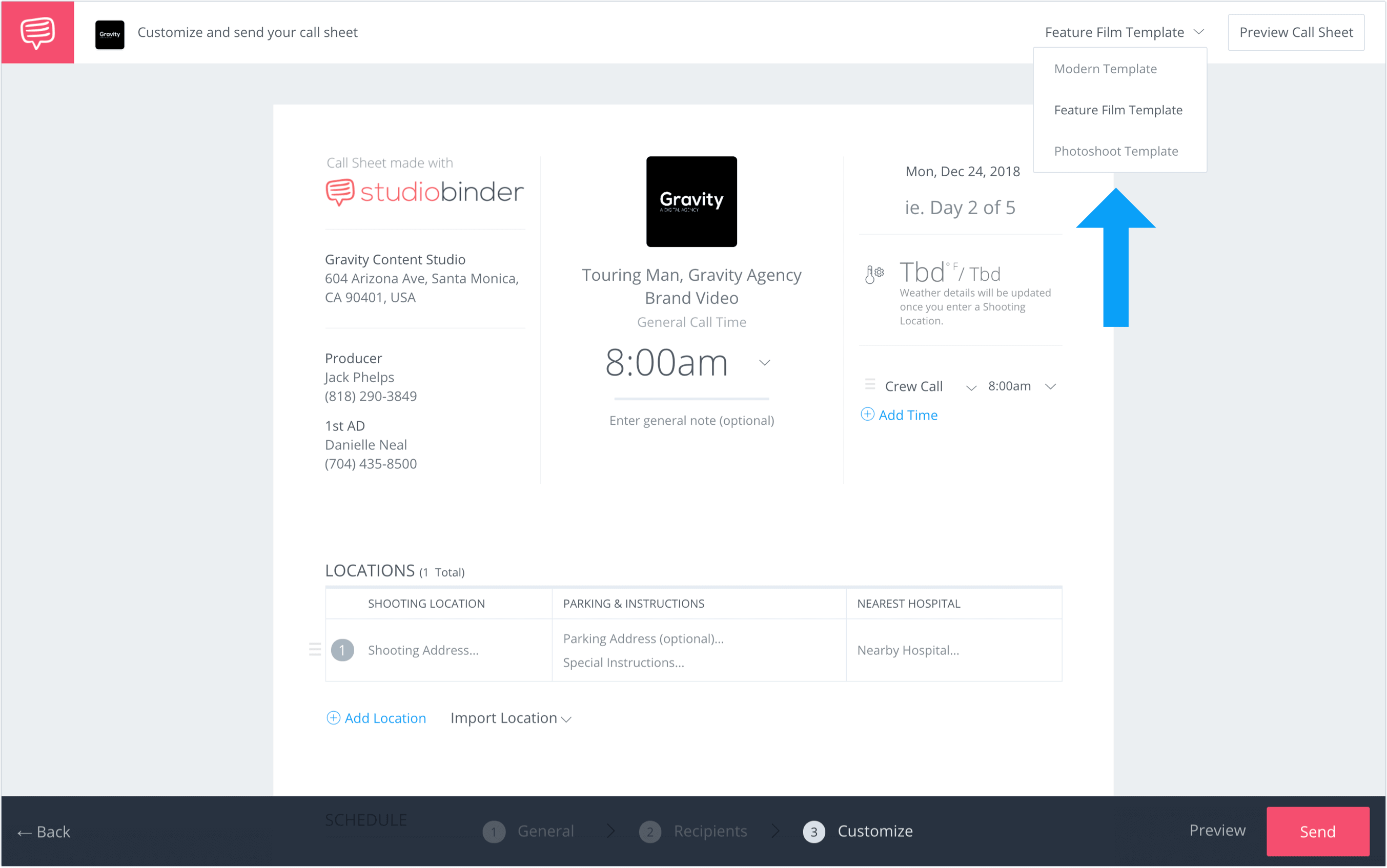Click the Send button
Screen dimensions: 1387x868
point(1318,830)
